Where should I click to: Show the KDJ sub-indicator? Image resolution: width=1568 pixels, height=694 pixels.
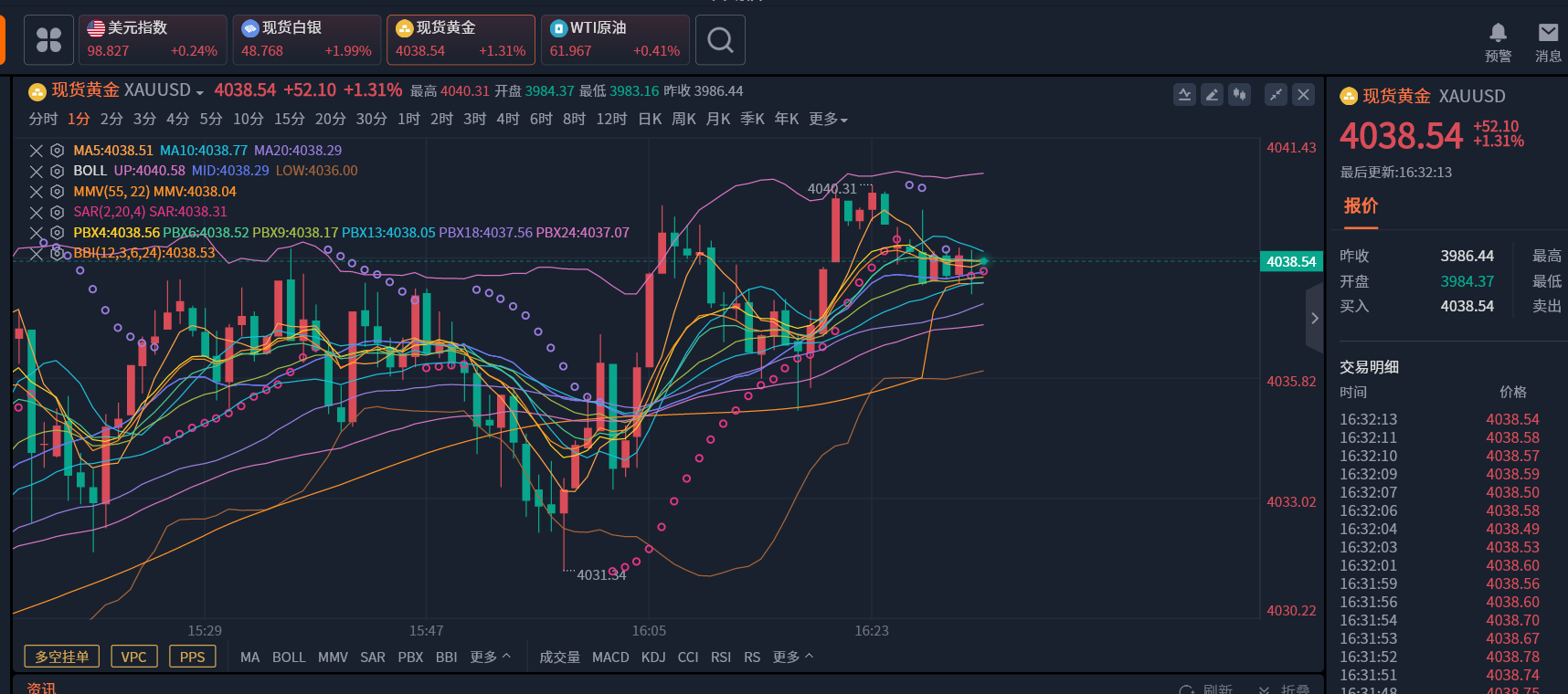[x=653, y=657]
